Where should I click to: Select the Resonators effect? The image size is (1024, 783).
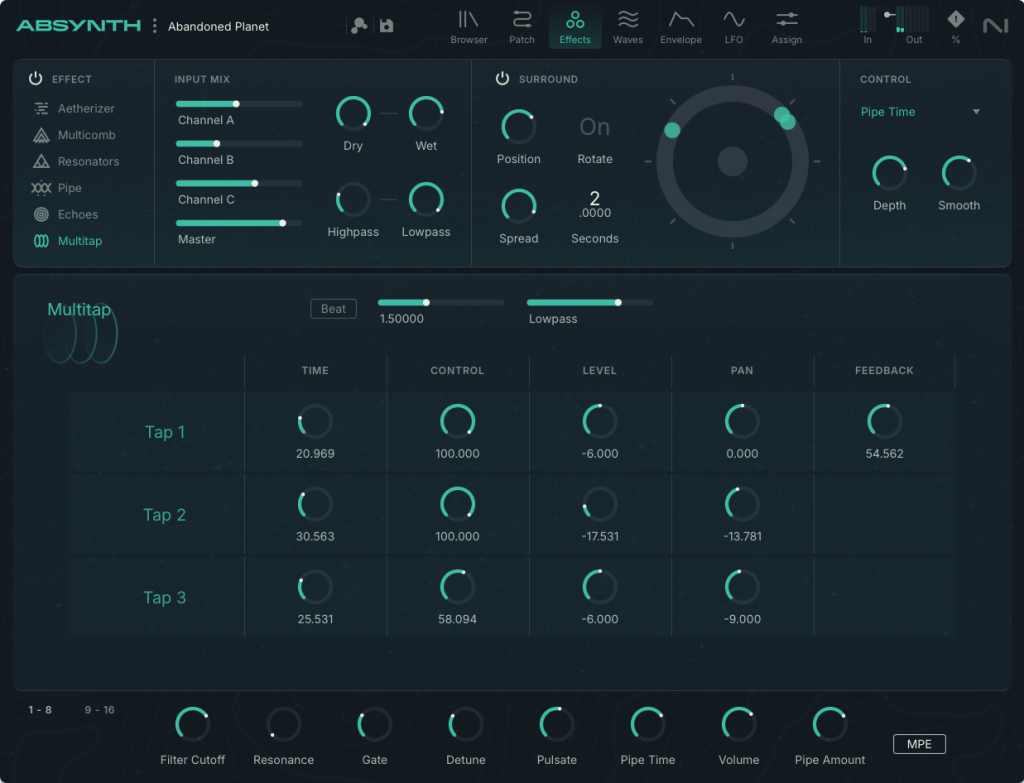pyautogui.click(x=88, y=161)
